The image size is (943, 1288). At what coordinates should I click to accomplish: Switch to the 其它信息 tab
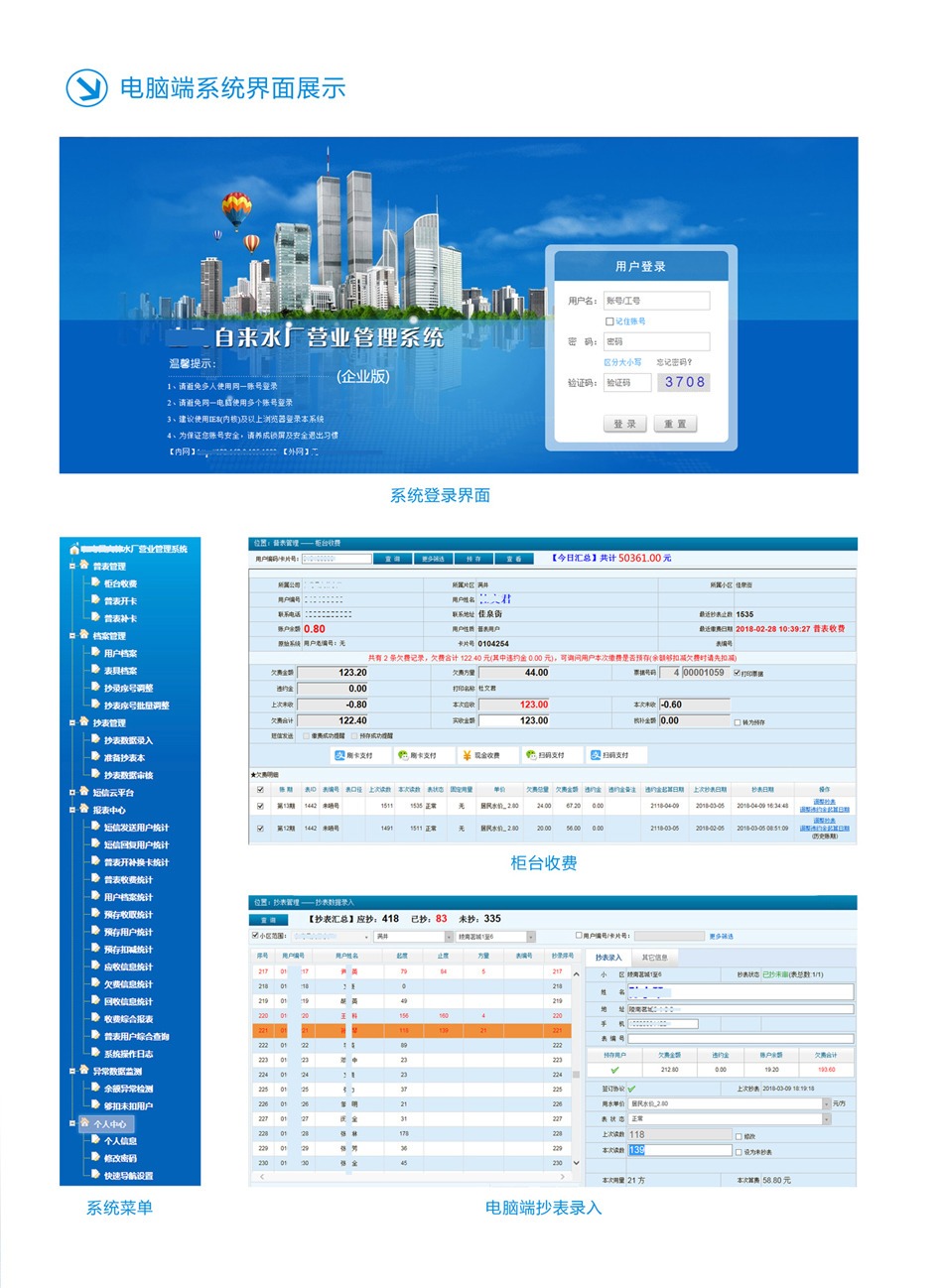pos(654,958)
